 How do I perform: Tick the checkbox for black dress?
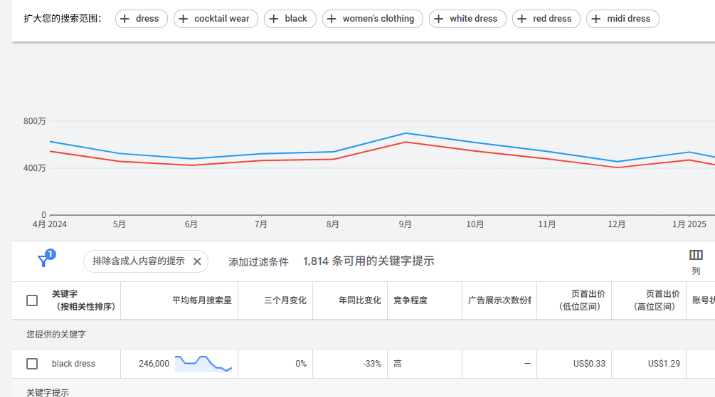click(32, 364)
